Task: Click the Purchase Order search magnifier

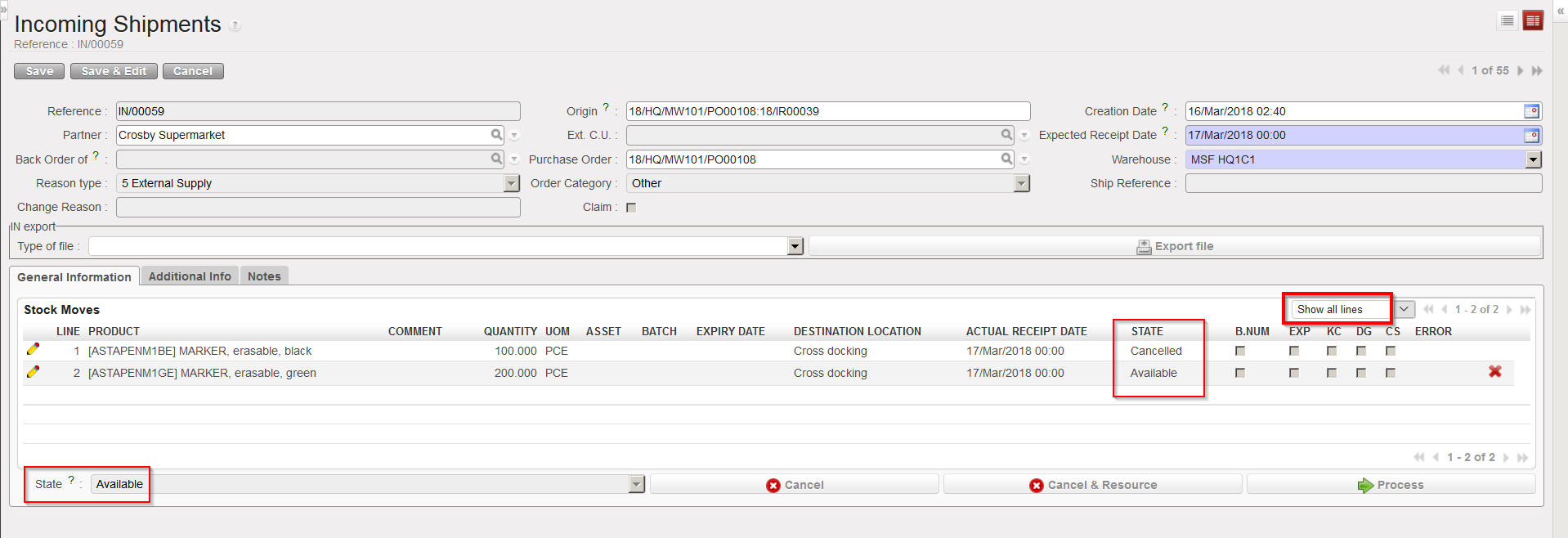Action: point(1006,159)
